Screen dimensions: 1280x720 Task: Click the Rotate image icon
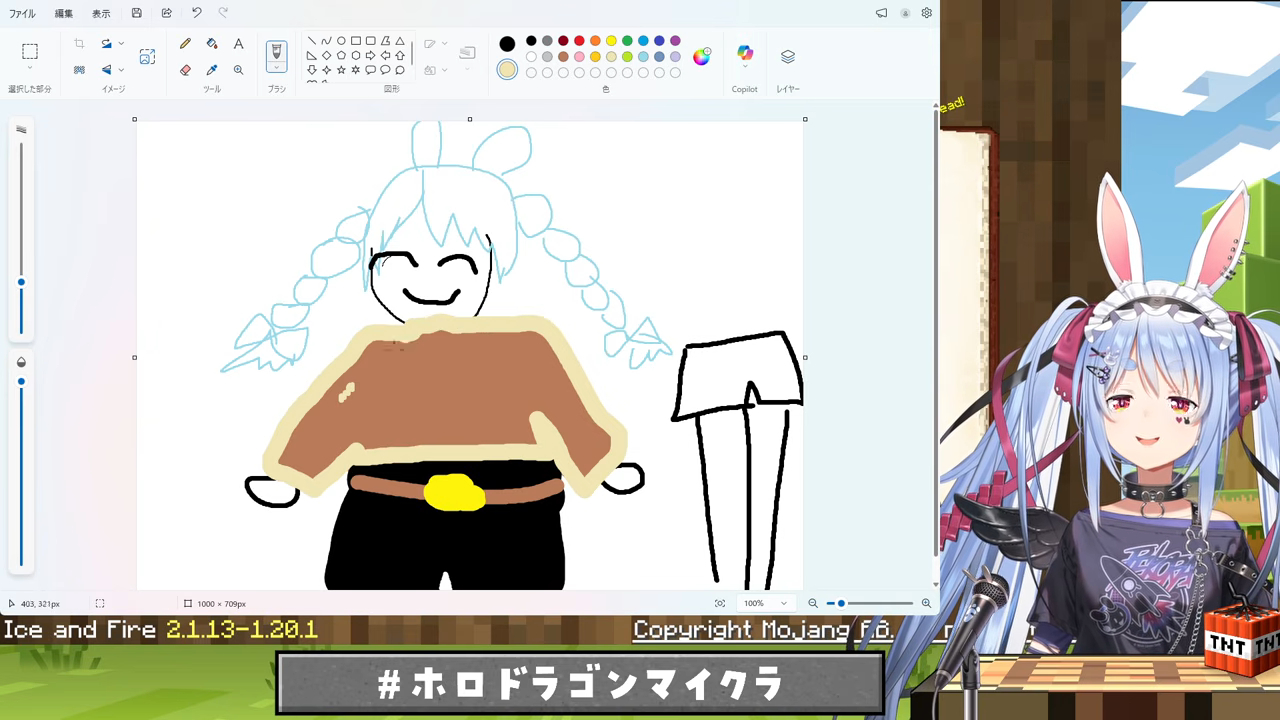[x=106, y=44]
